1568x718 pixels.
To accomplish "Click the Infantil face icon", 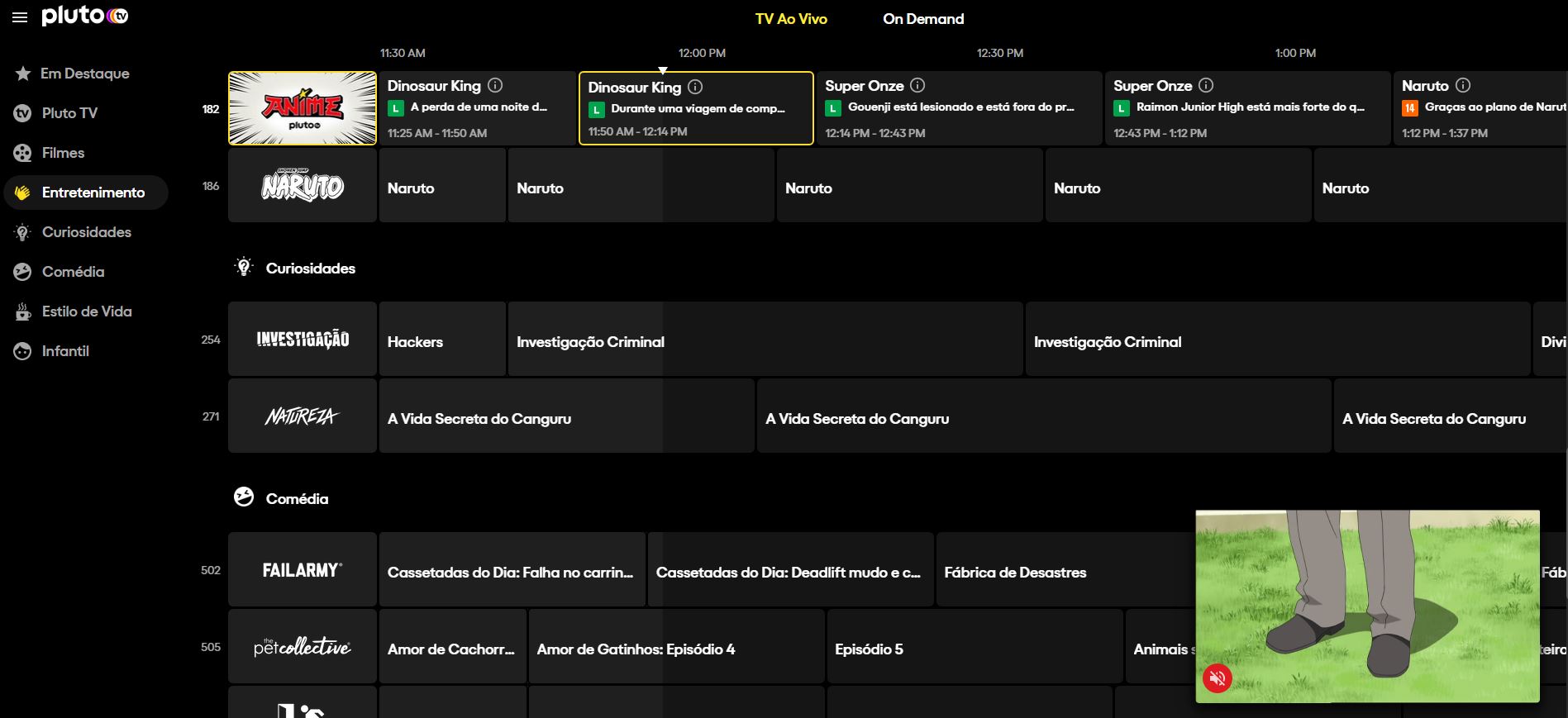I will pos(23,351).
